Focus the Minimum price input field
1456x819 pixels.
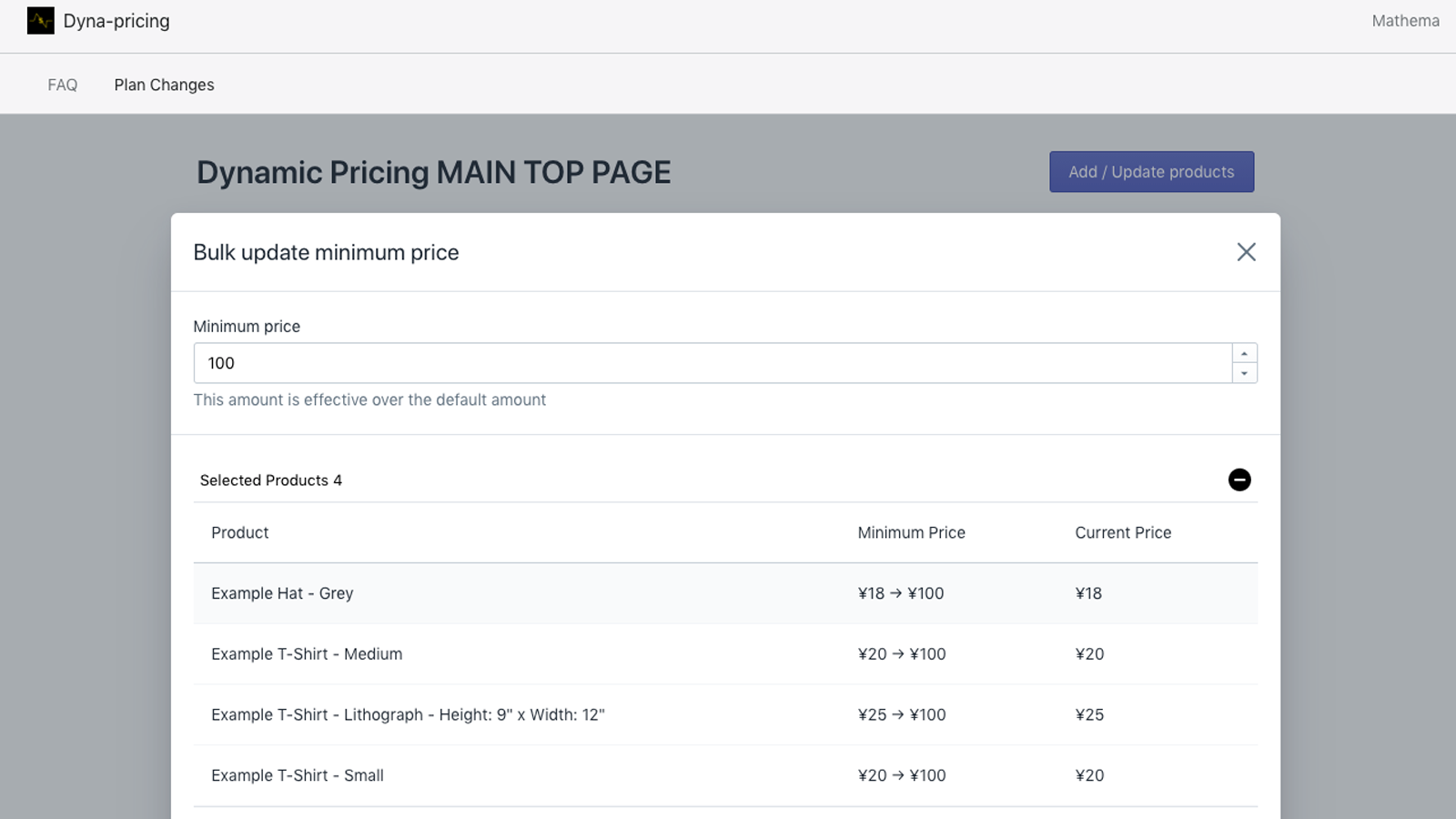712,363
